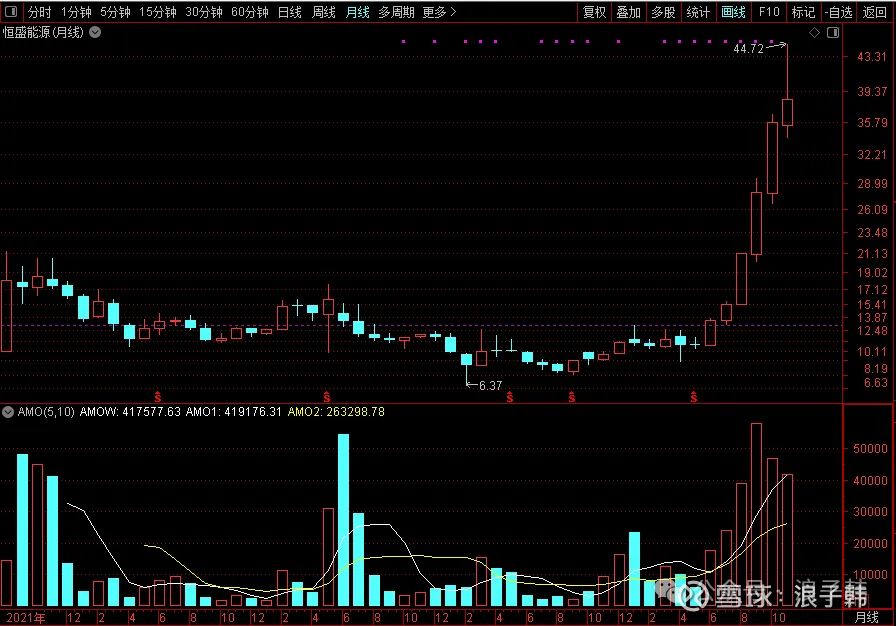This screenshot has height=626, width=896.
Task: Open F10 company information
Action: pyautogui.click(x=769, y=12)
